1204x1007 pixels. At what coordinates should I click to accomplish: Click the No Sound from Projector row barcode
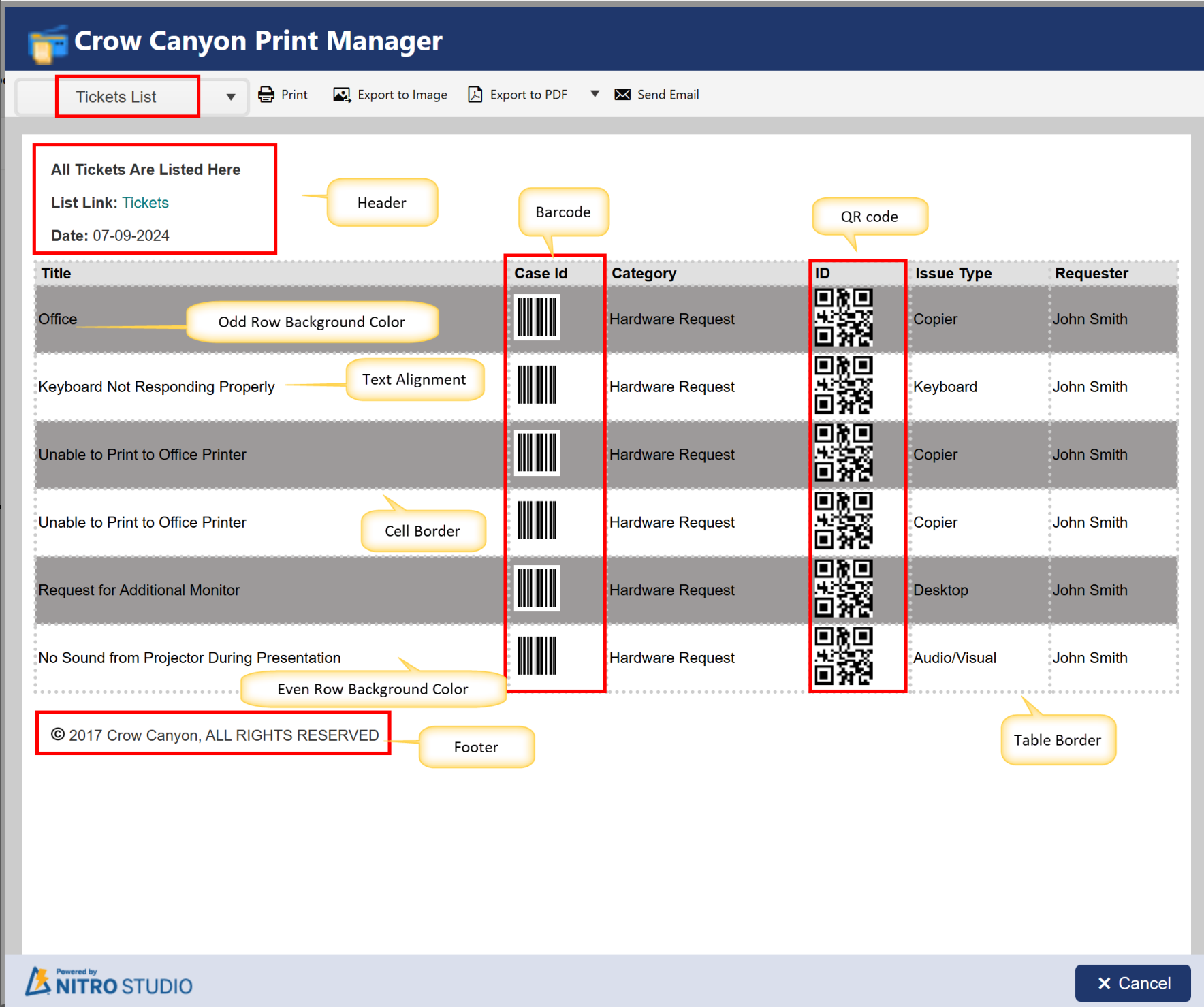[537, 656]
